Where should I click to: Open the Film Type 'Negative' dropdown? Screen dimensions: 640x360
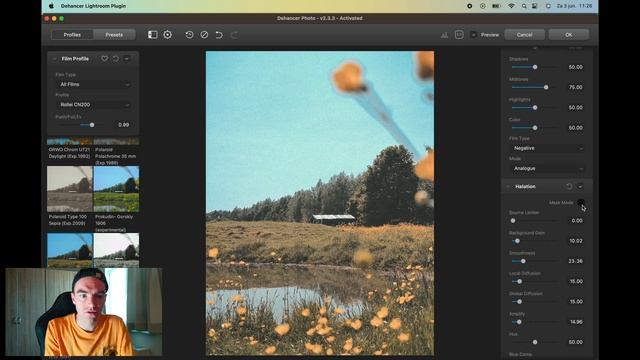click(547, 148)
